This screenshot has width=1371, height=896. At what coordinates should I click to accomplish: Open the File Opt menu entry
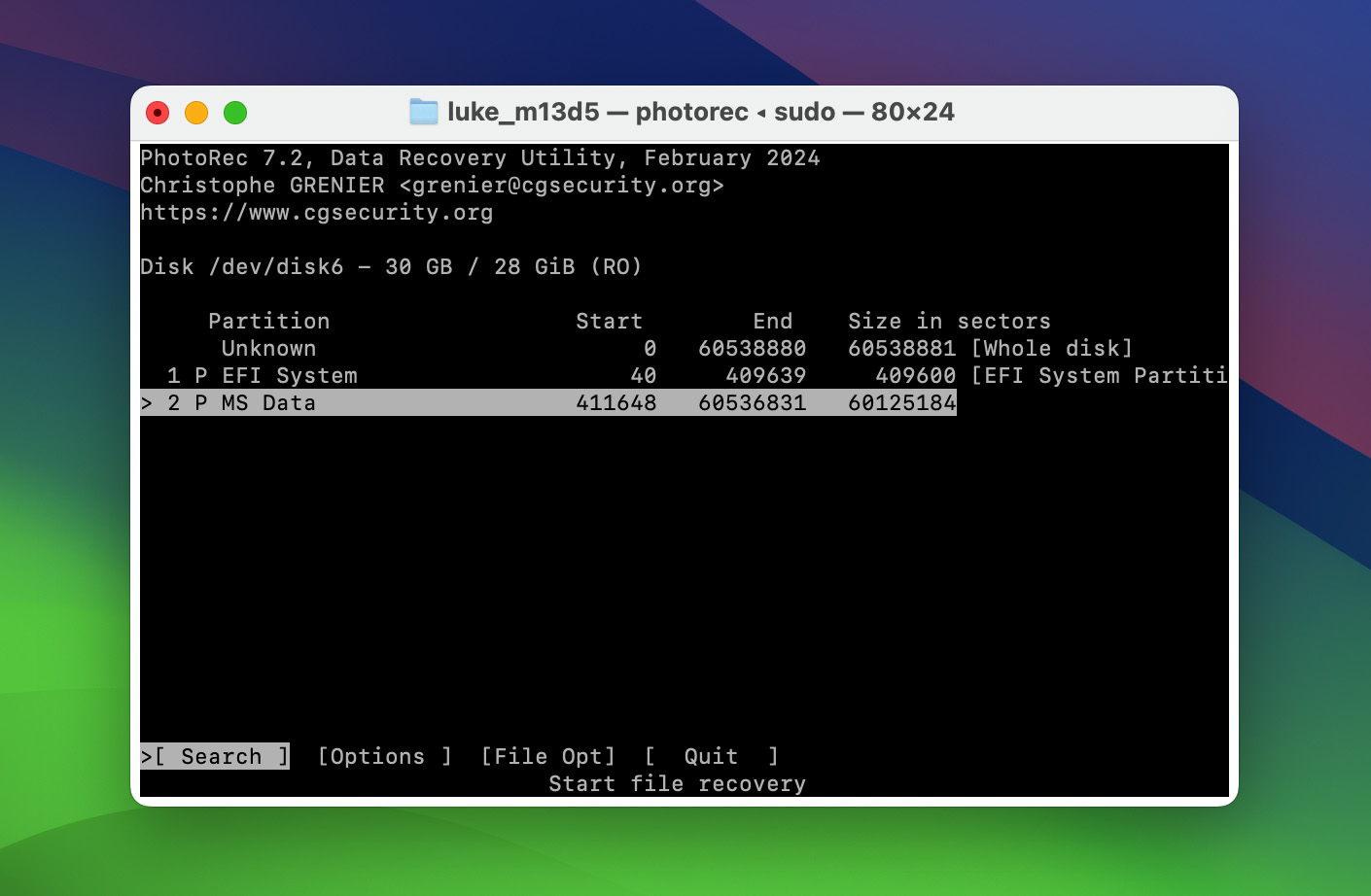point(548,756)
